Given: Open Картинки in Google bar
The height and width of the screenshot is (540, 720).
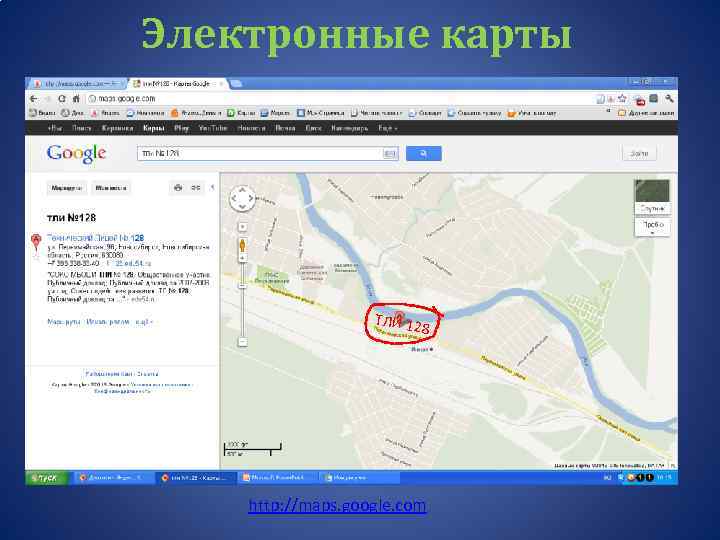Looking at the screenshot, I should point(117,128).
